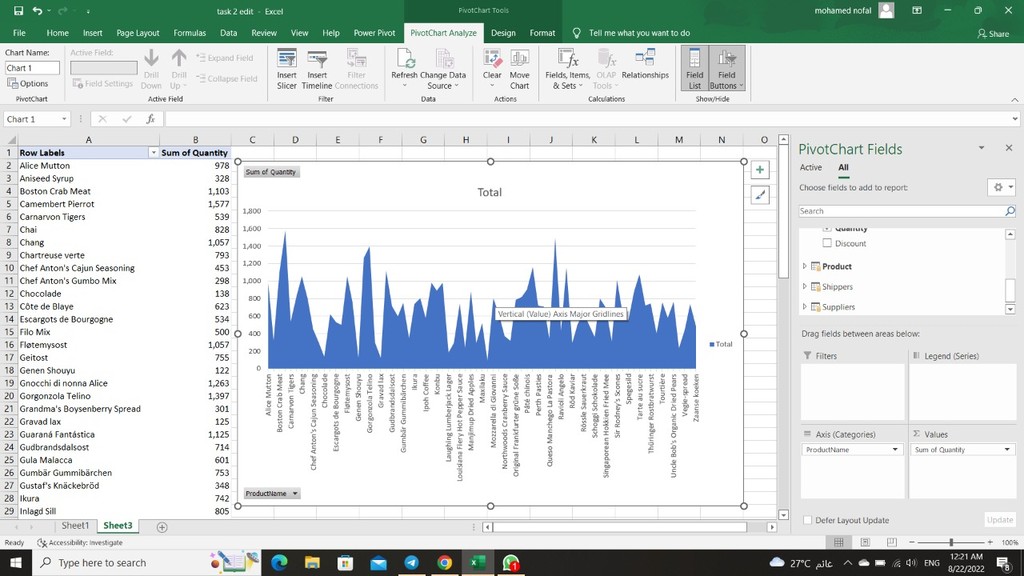Click the Share button

[993, 33]
